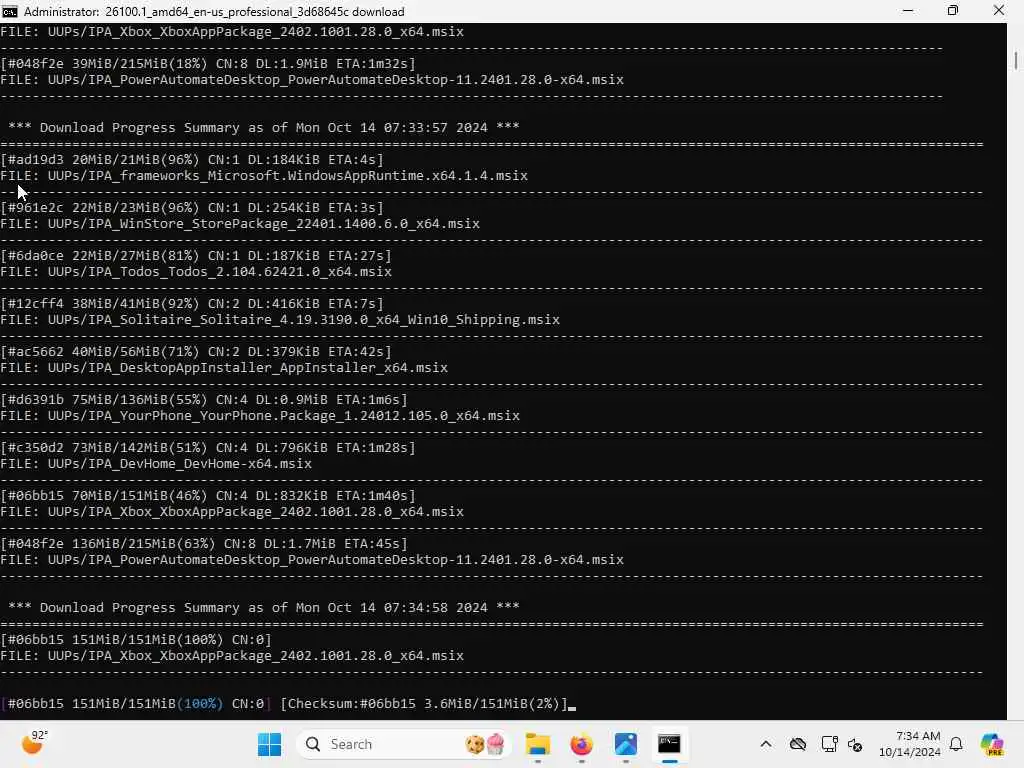
Task: Open the network display tray icon
Action: [x=829, y=744]
